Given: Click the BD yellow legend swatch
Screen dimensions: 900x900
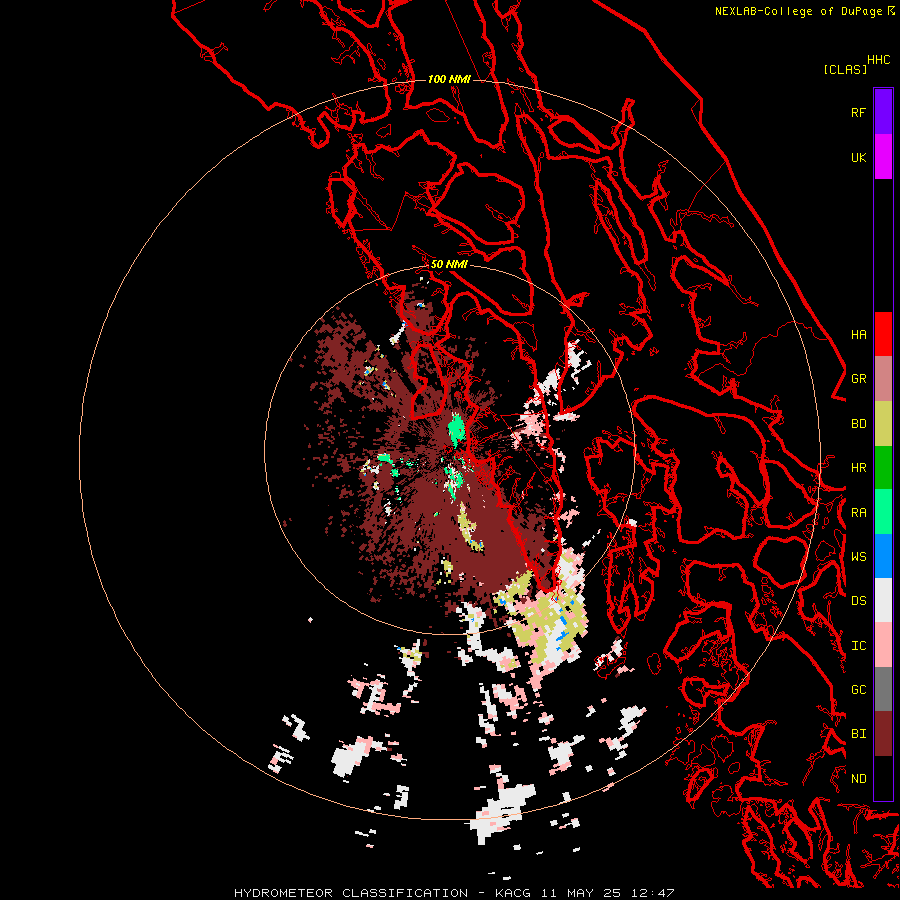Looking at the screenshot, I should (883, 424).
